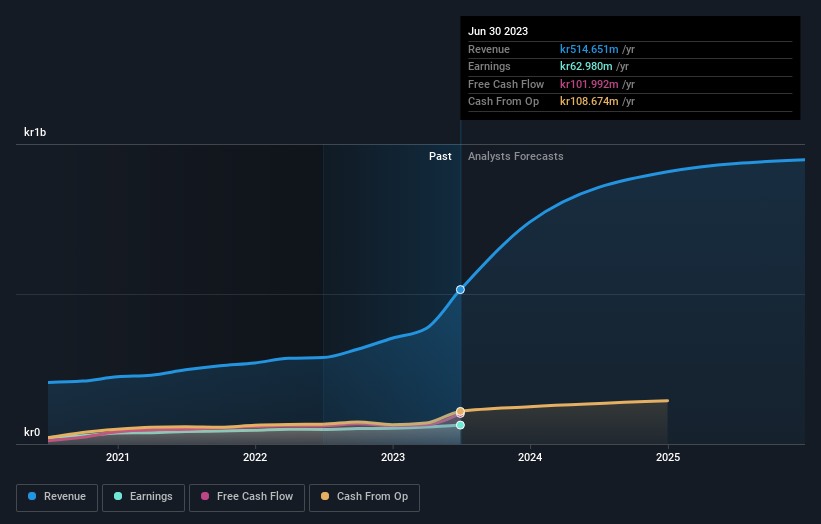This screenshot has height=524, width=821.
Task: Click the 2021 x-axis label
Action: pos(118,457)
